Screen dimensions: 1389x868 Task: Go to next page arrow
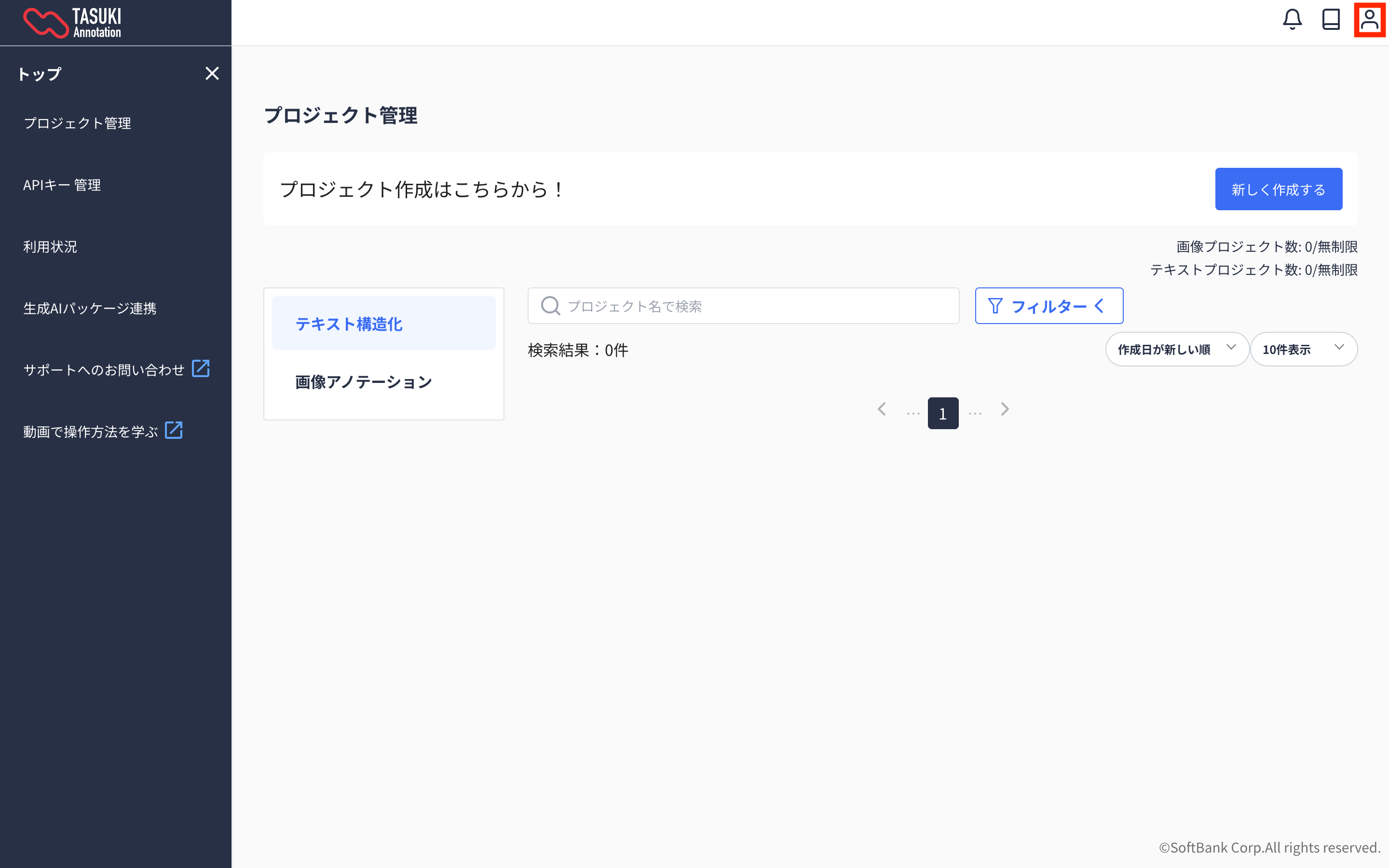point(1005,409)
